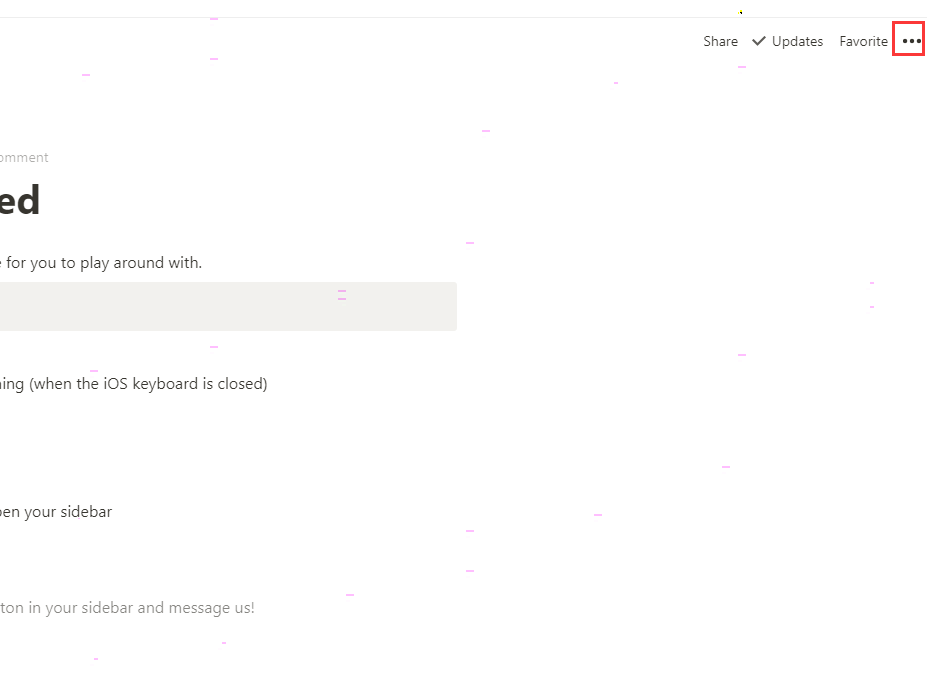Click the light gray callout block
The width and height of the screenshot is (927, 683).
pos(228,306)
